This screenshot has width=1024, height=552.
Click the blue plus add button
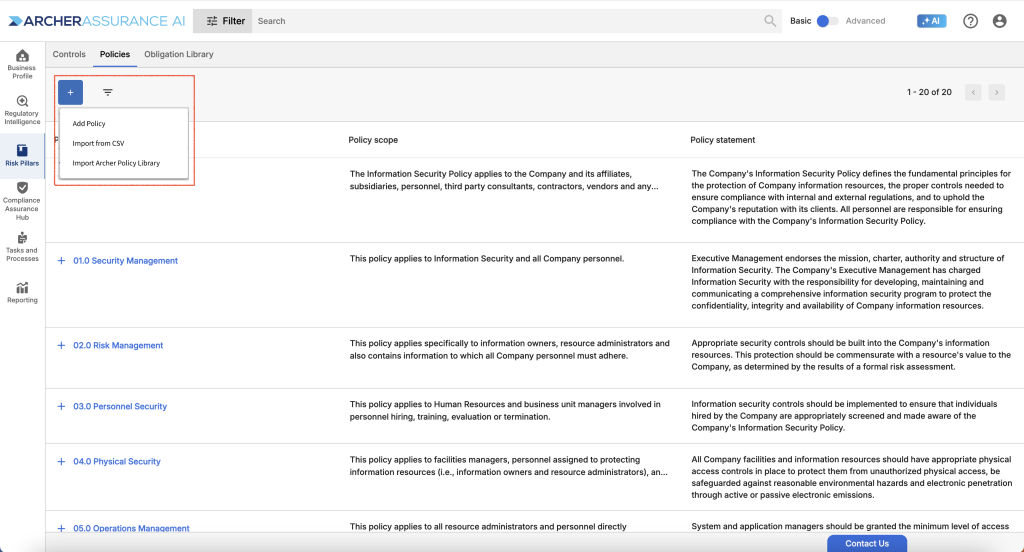[71, 92]
